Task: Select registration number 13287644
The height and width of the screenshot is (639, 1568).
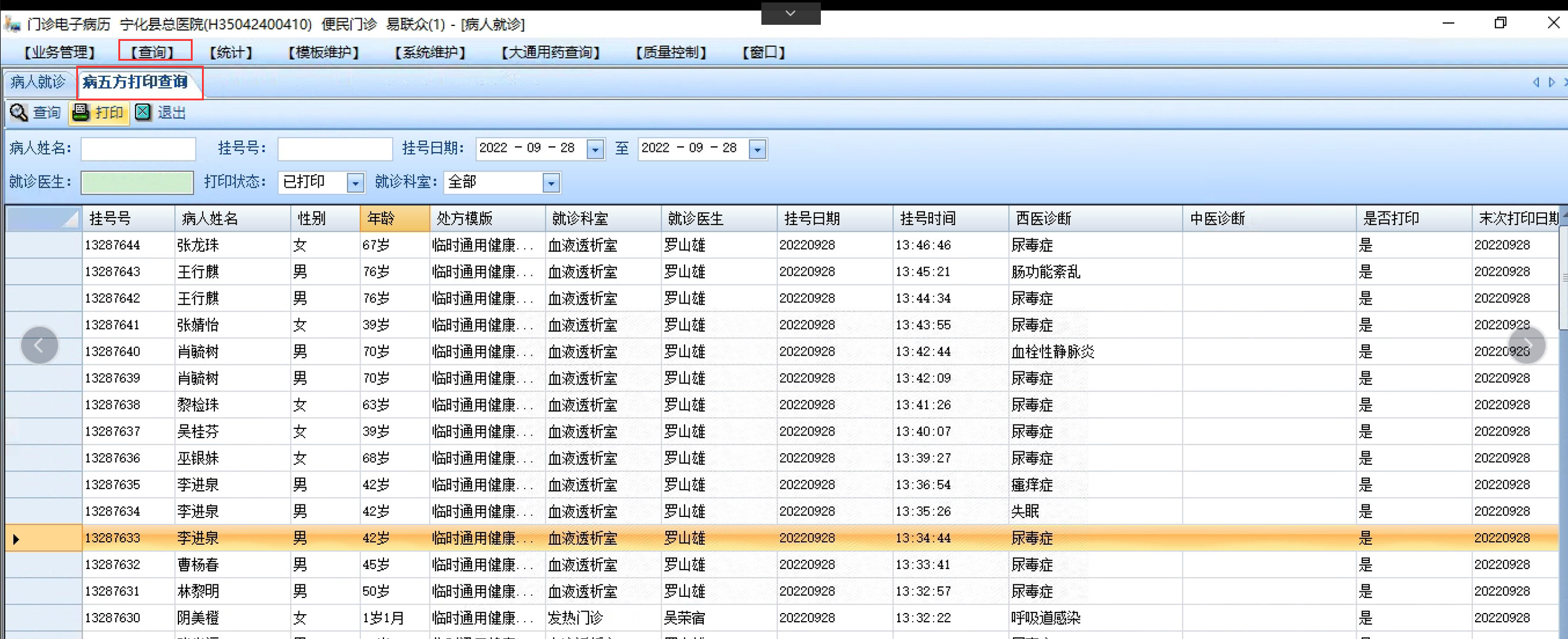Action: coord(112,245)
